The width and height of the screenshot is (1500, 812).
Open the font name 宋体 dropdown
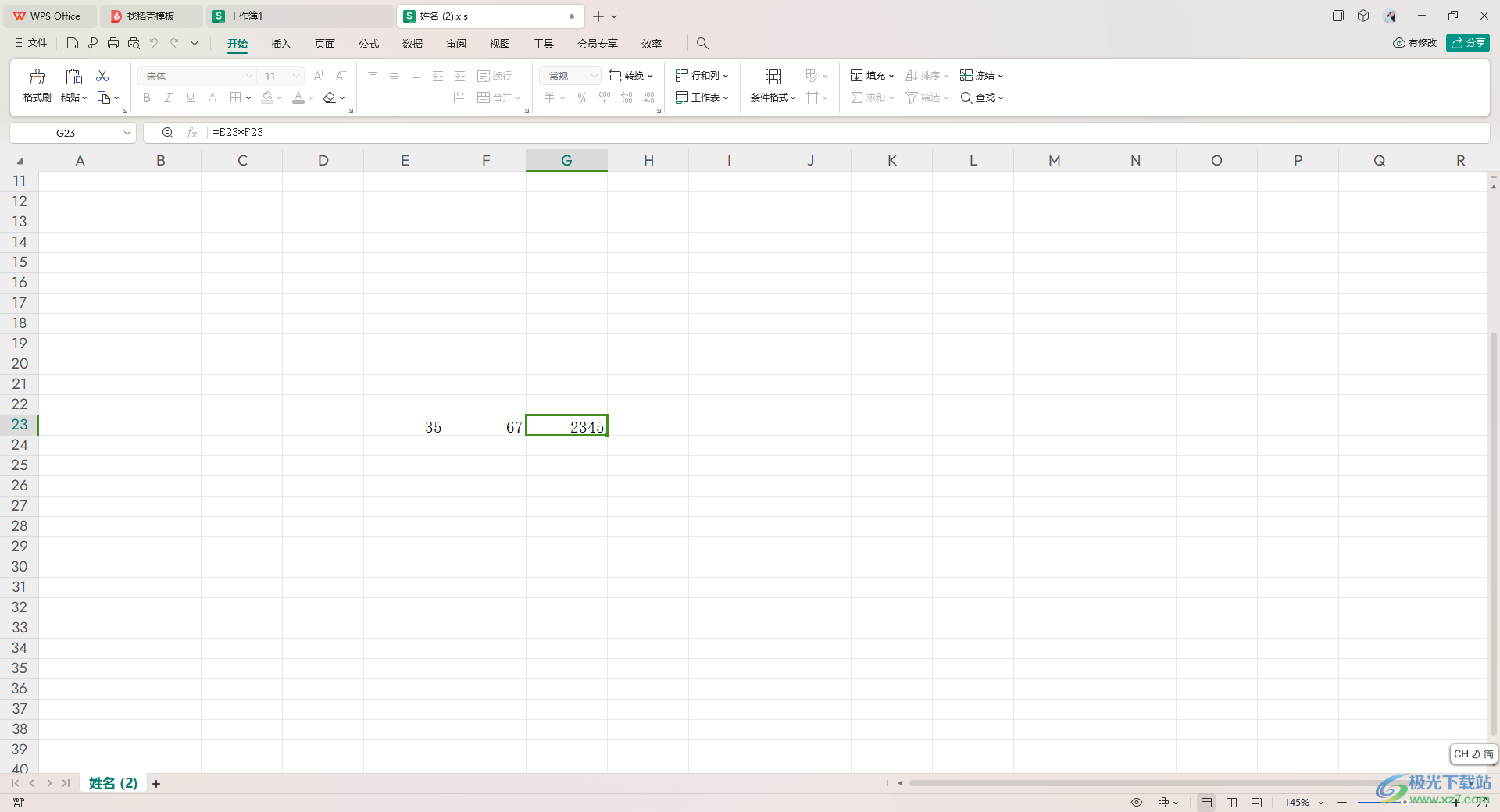[249, 76]
